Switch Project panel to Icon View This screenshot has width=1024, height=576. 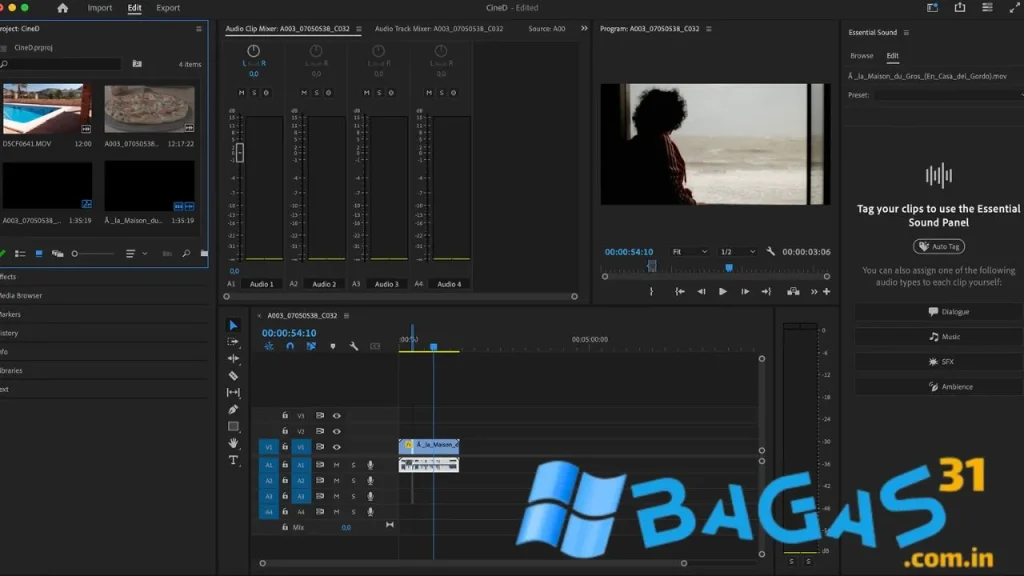coord(39,253)
